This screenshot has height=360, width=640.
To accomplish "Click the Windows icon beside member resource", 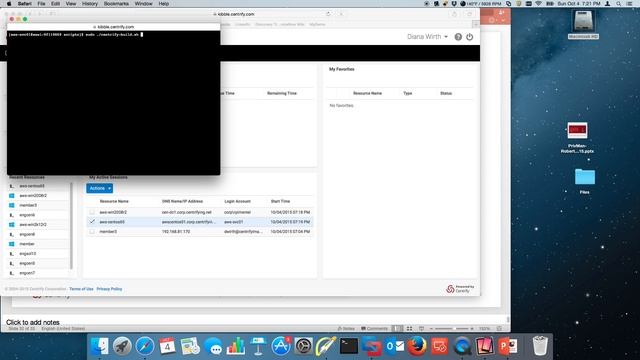I will pos(11,244).
